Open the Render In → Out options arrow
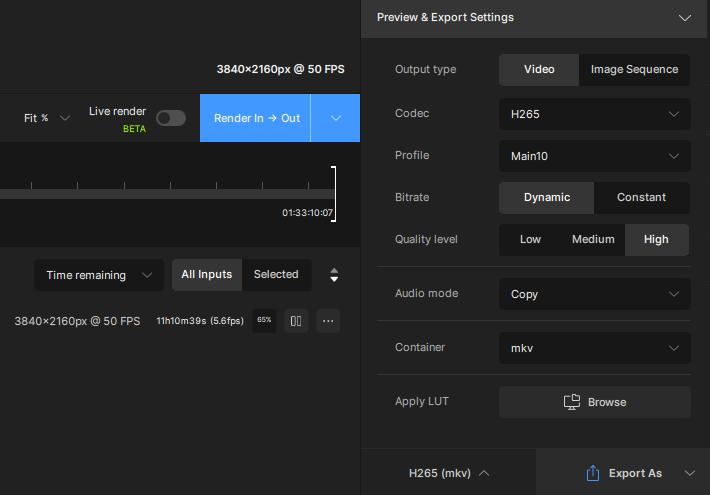The image size is (710, 495). [336, 118]
